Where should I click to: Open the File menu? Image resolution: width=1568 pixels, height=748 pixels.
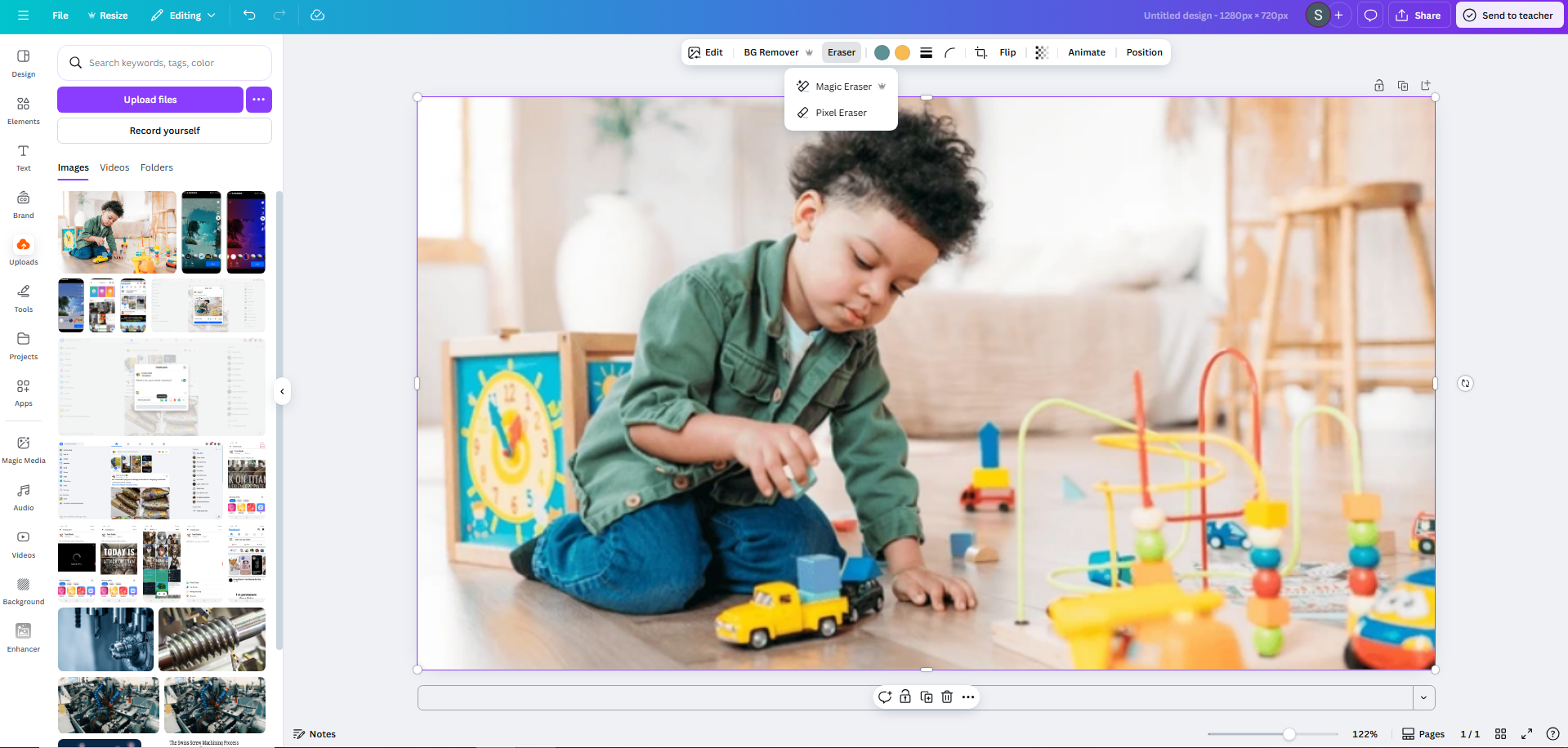60,15
